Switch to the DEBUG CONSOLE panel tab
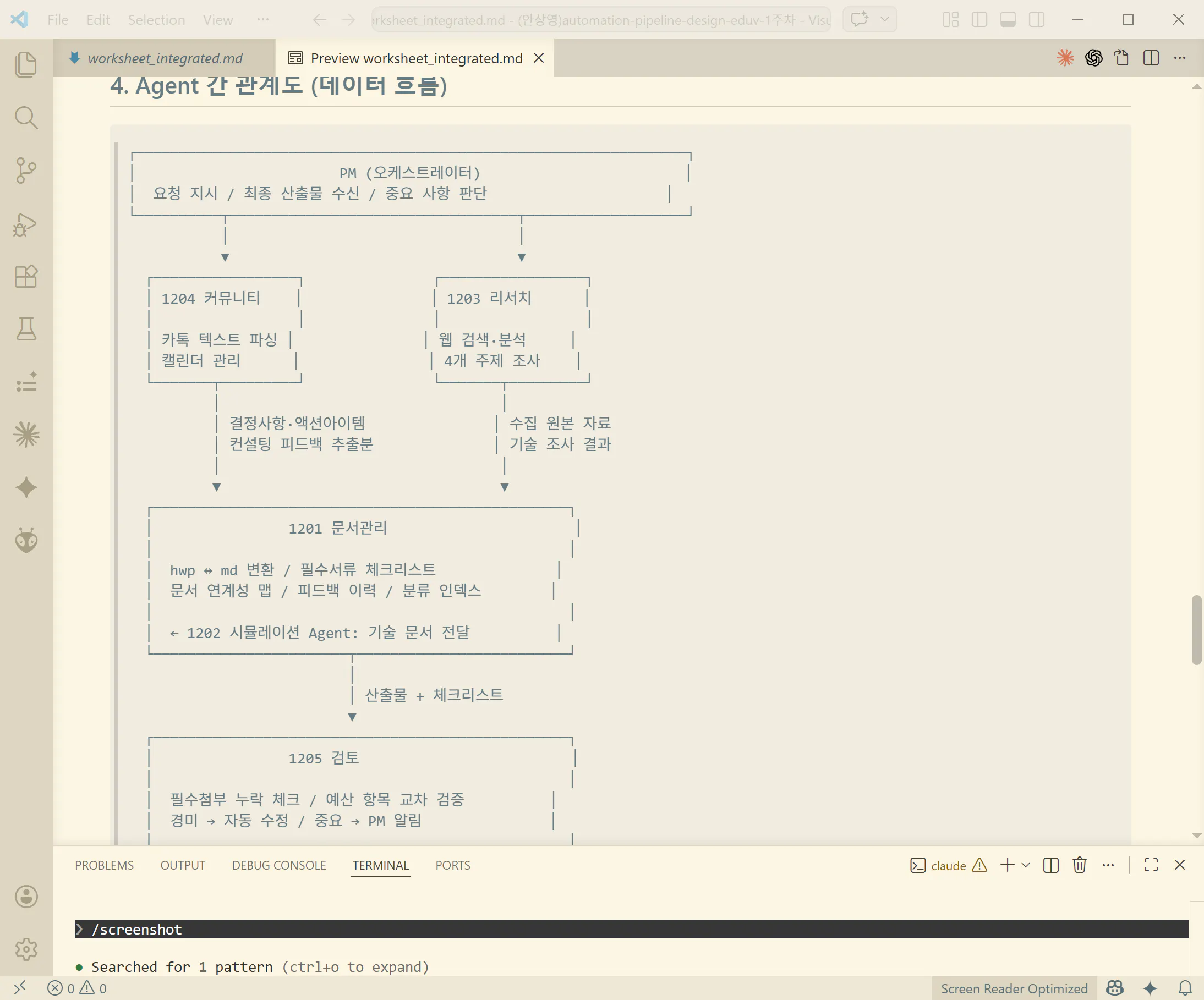Image resolution: width=1204 pixels, height=1000 pixels. (278, 865)
